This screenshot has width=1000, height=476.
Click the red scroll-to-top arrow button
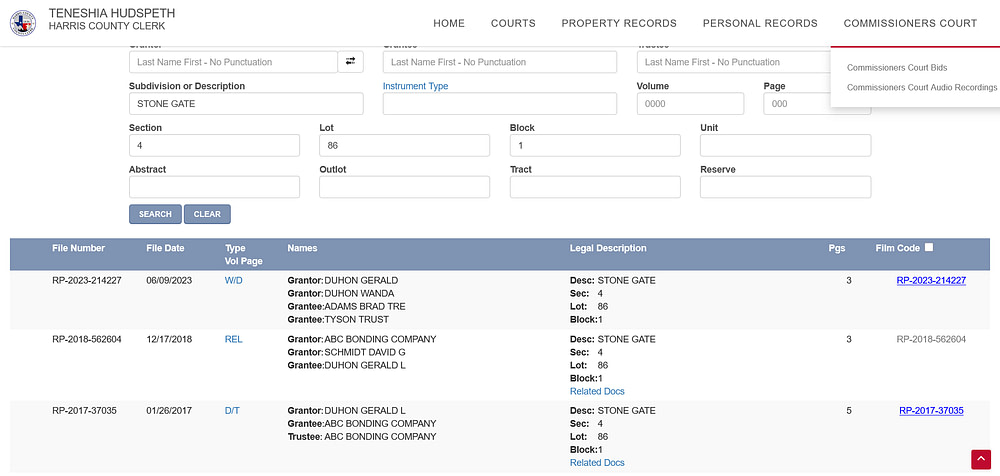981,459
